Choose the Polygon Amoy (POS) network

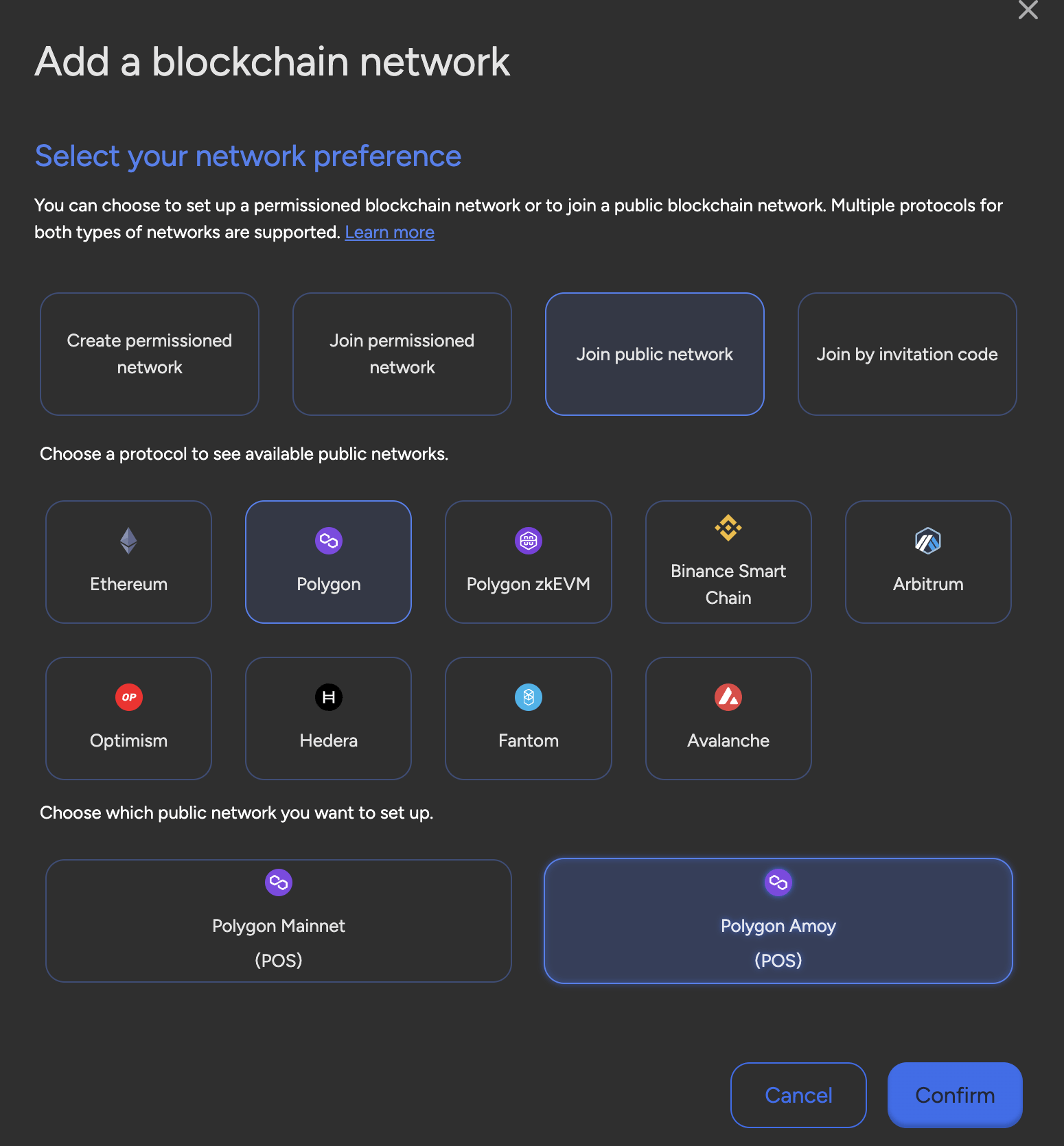coord(778,921)
